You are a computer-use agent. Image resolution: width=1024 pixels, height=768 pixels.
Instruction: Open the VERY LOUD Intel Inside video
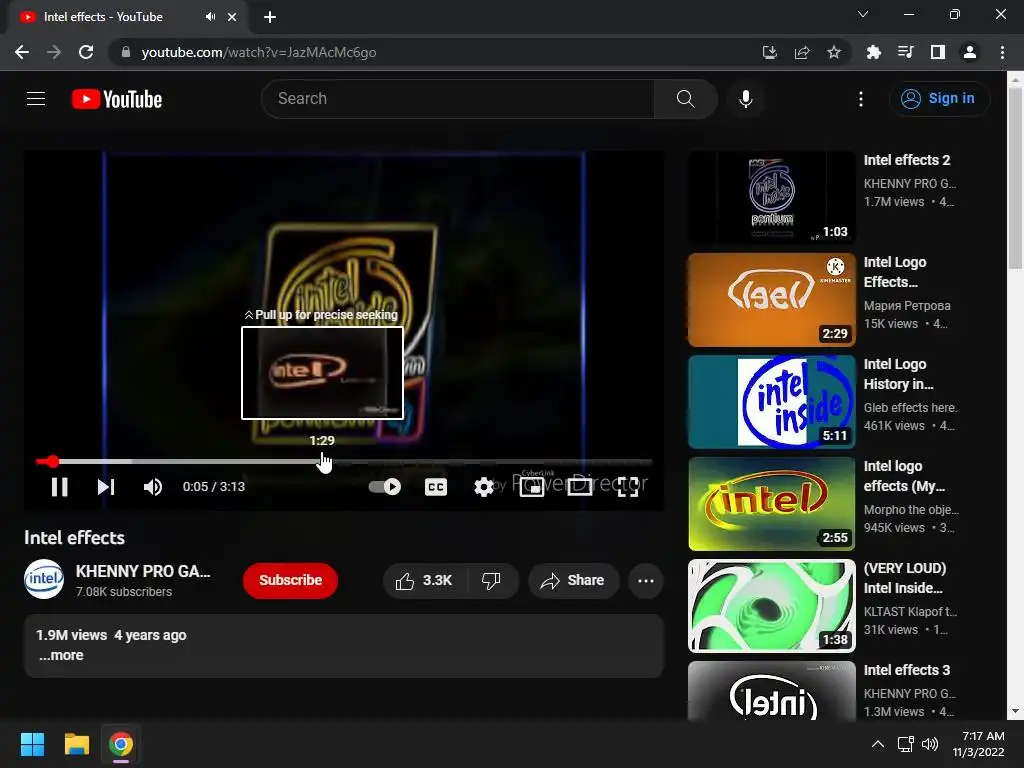pyautogui.click(x=772, y=605)
